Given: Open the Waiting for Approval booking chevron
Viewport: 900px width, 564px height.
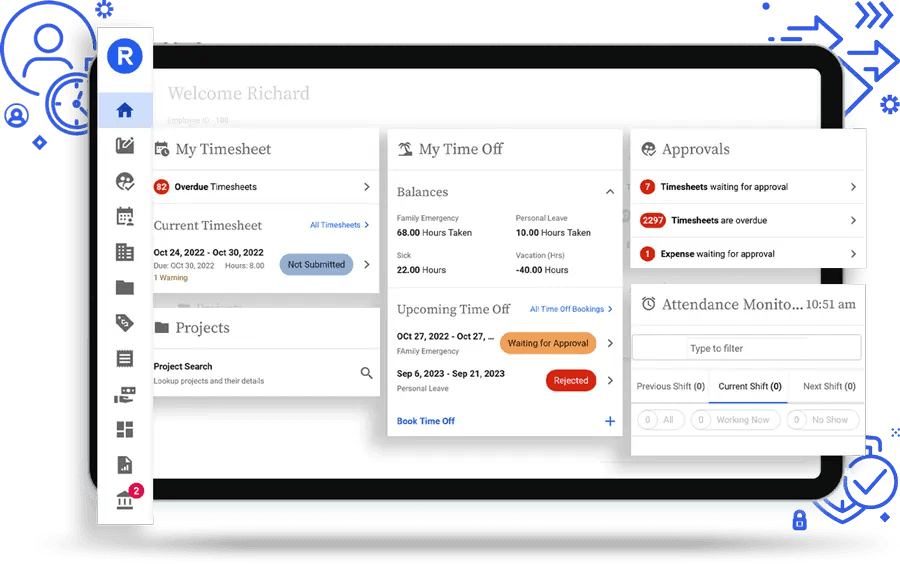Looking at the screenshot, I should (610, 343).
